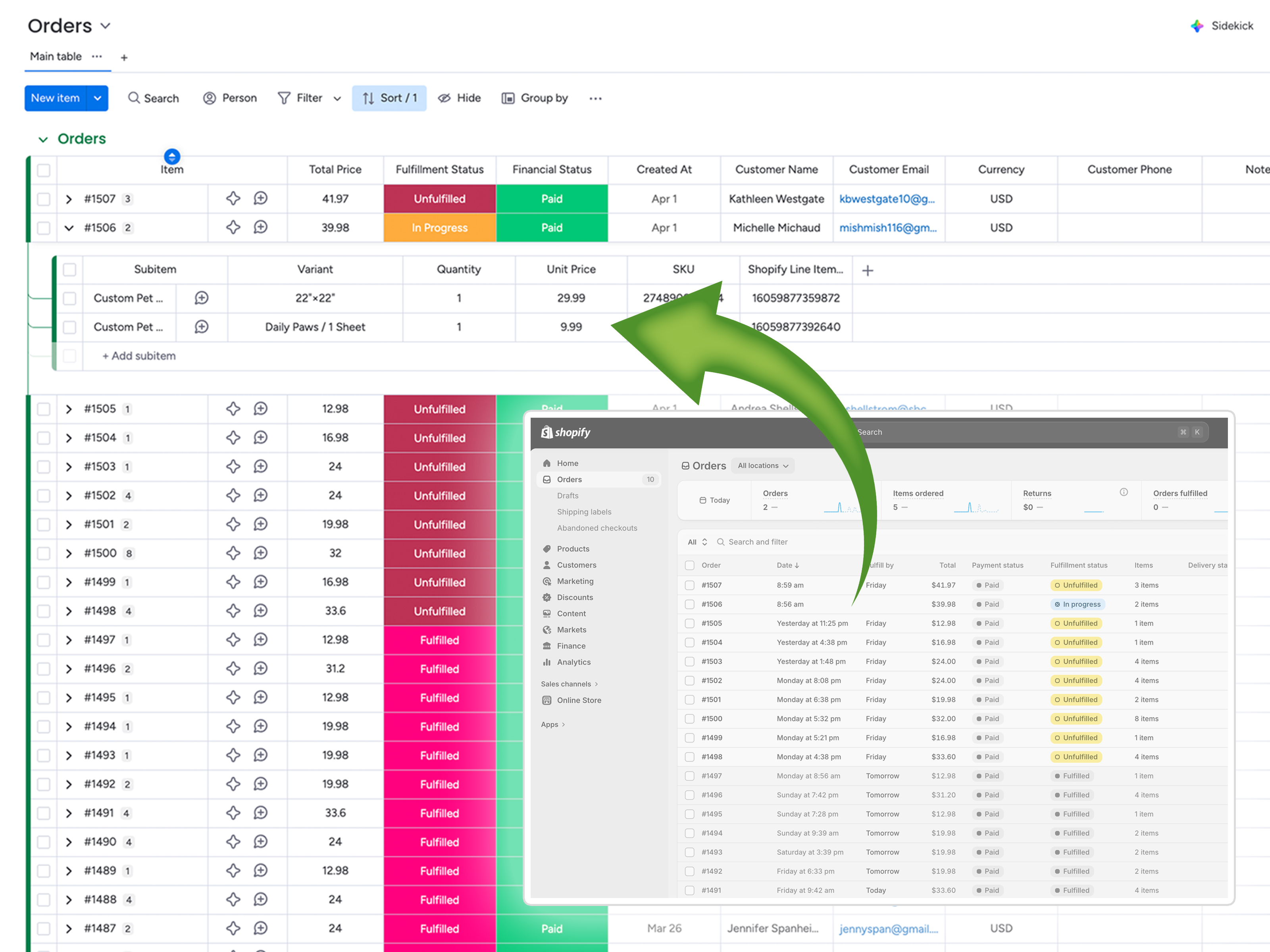Switch to the Main table tab
Viewport: 1270px width, 952px height.
point(56,56)
